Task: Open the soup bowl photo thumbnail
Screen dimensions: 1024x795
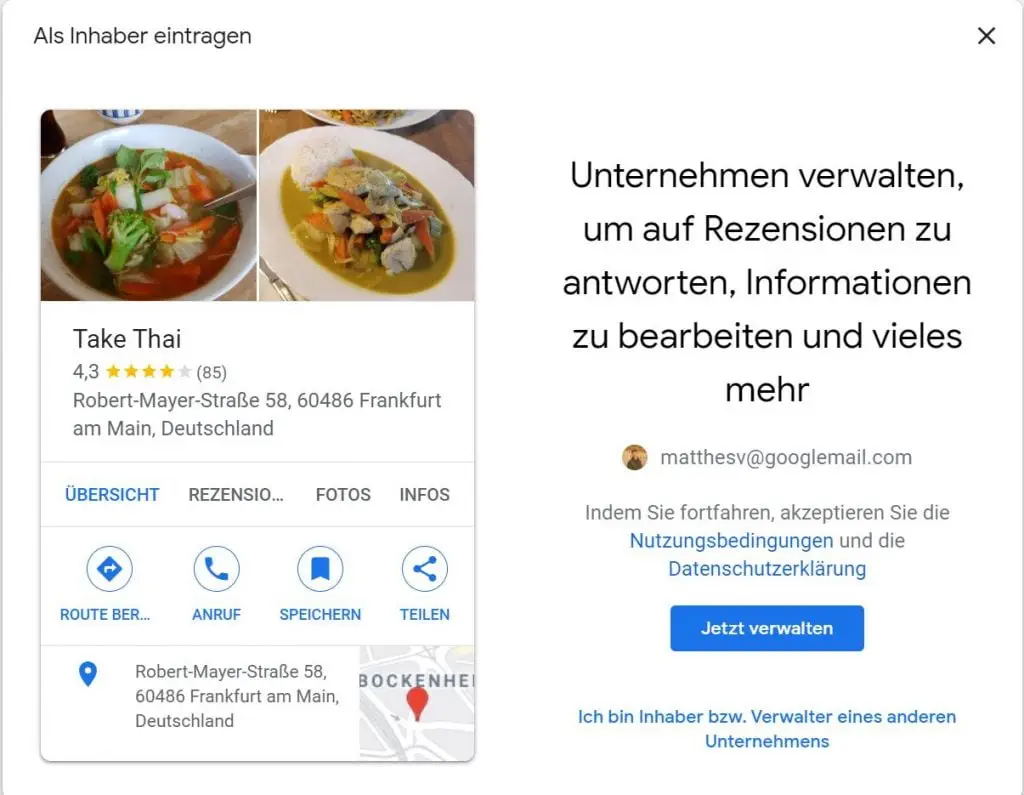Action: click(x=149, y=205)
